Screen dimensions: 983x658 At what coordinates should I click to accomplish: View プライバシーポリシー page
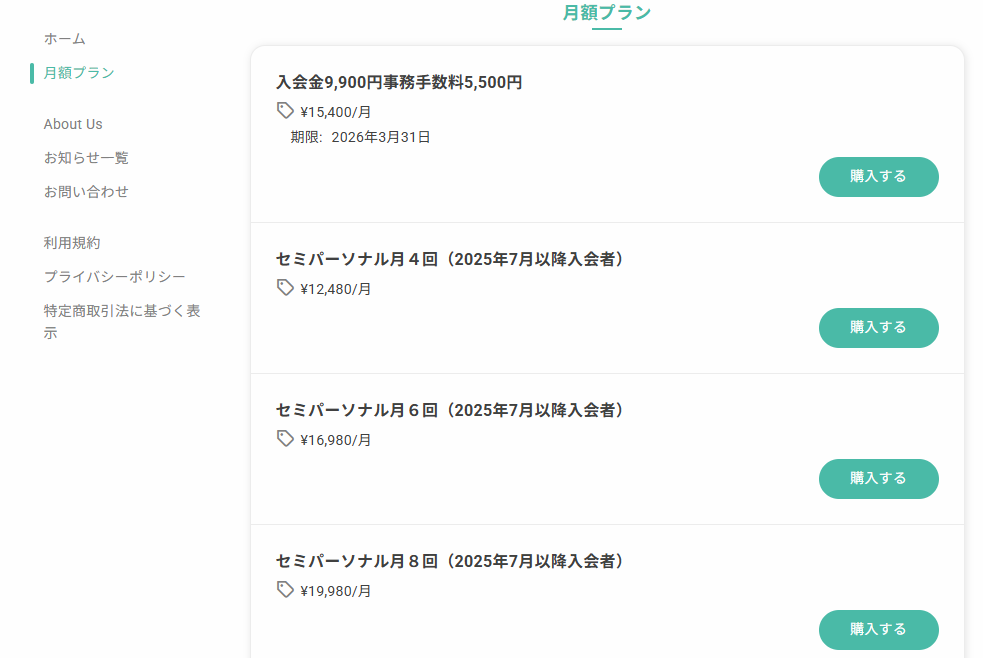(114, 277)
